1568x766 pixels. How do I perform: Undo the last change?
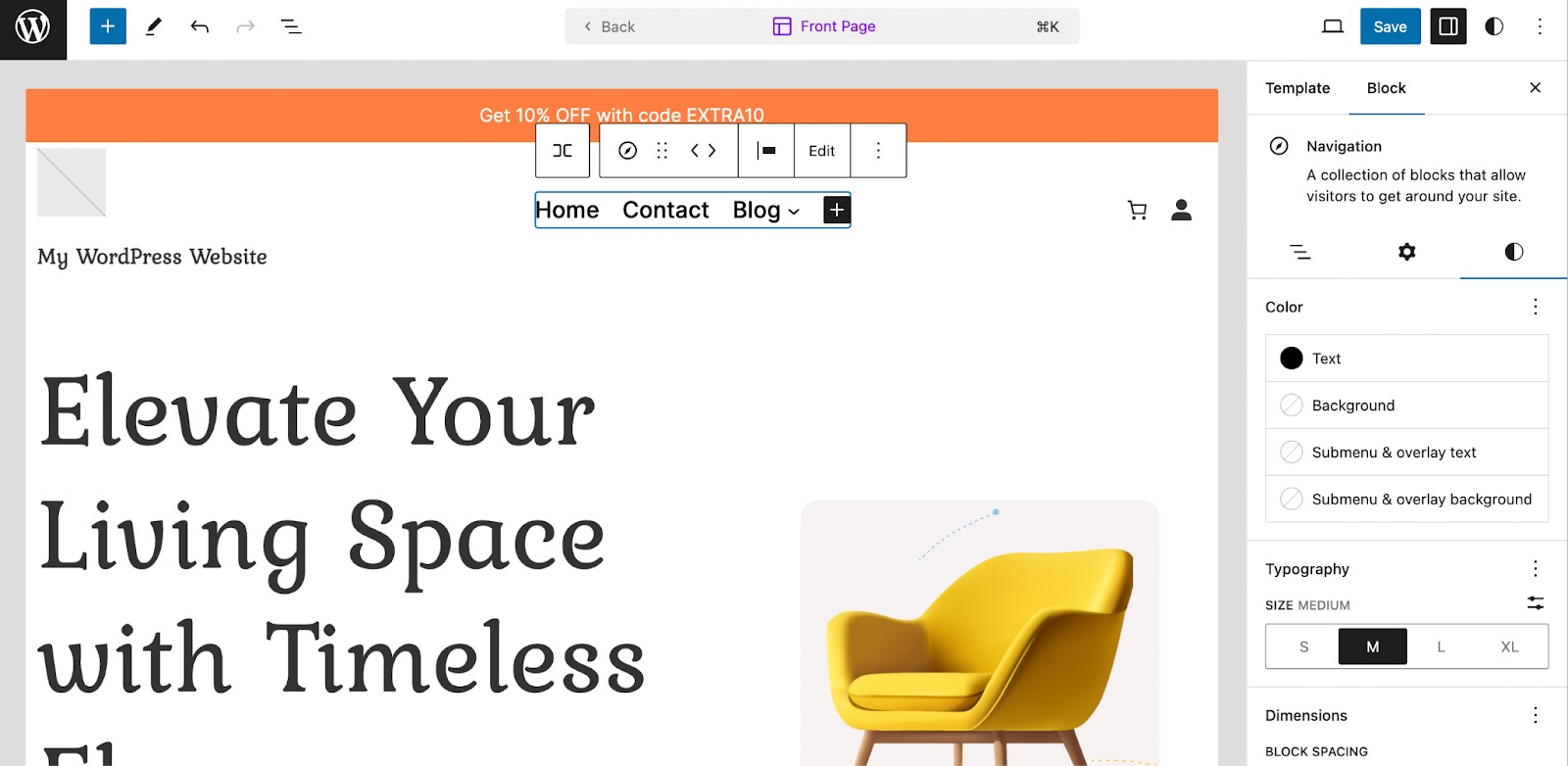click(x=200, y=26)
